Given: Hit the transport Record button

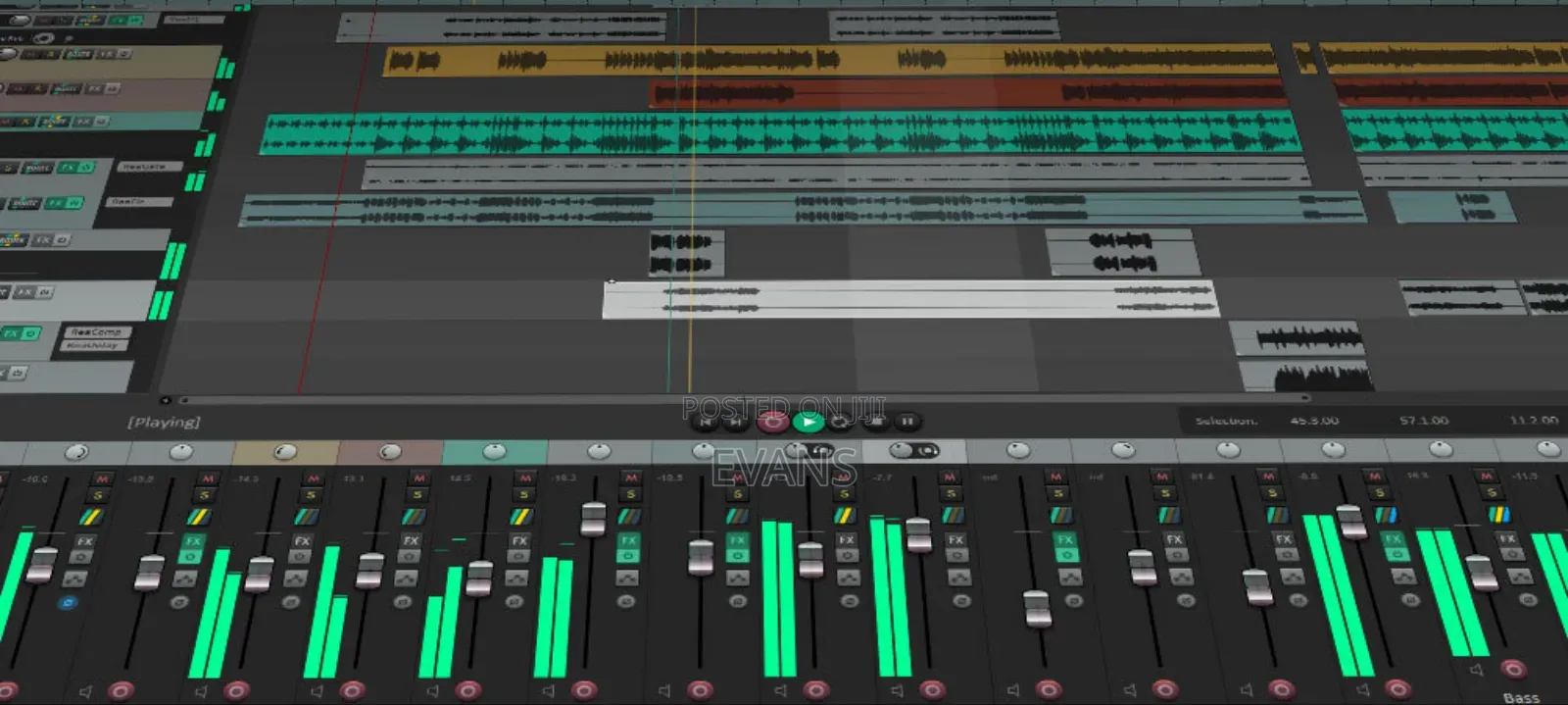Looking at the screenshot, I should click(x=773, y=422).
